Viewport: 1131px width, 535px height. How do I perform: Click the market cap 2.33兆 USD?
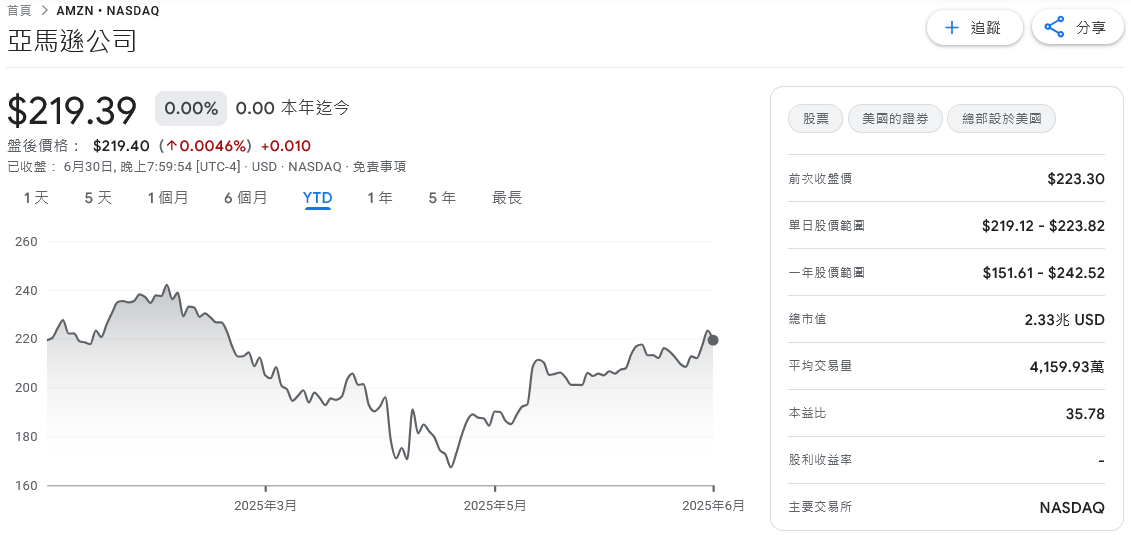click(1065, 319)
